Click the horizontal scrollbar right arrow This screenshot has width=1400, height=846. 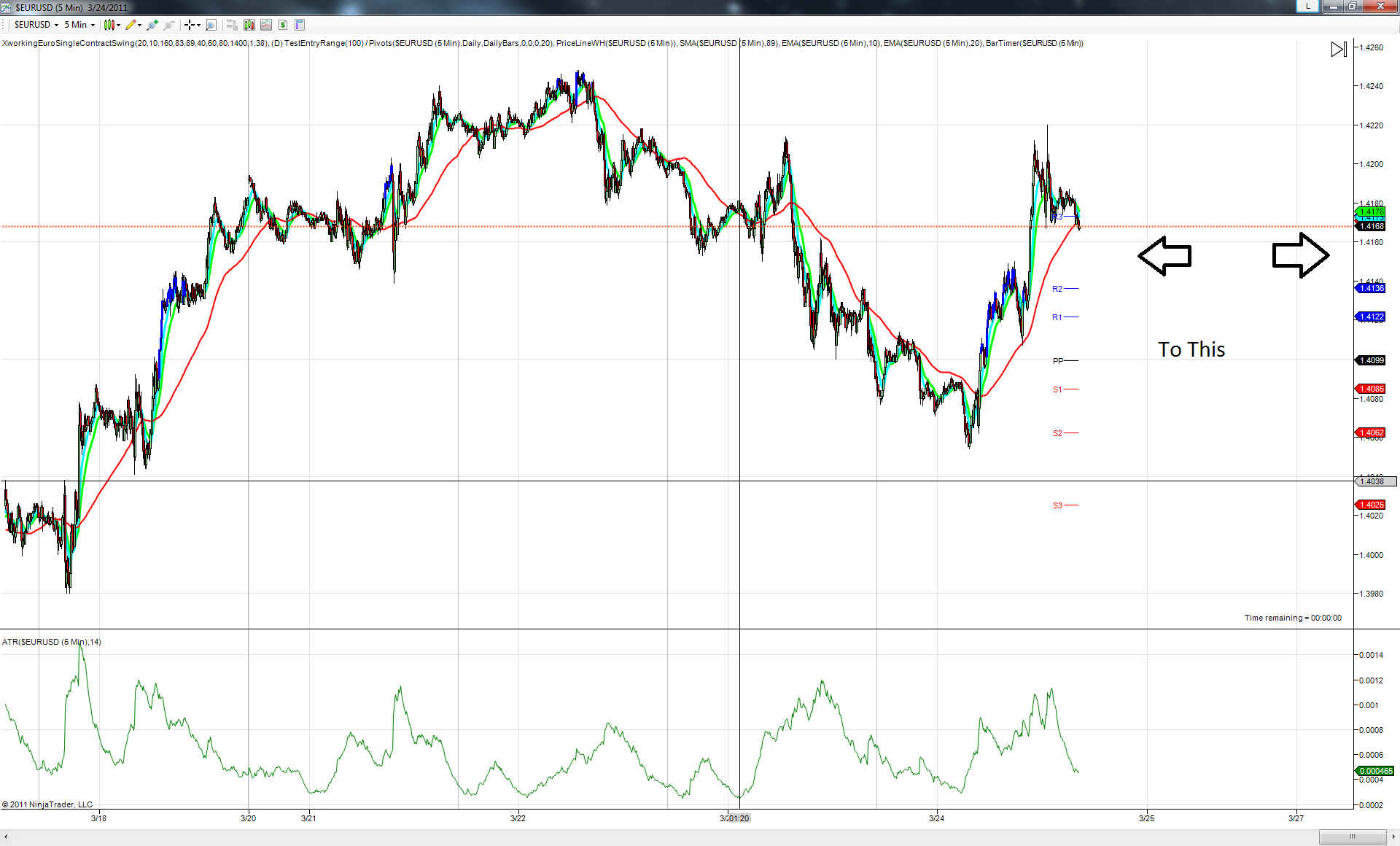click(1393, 837)
